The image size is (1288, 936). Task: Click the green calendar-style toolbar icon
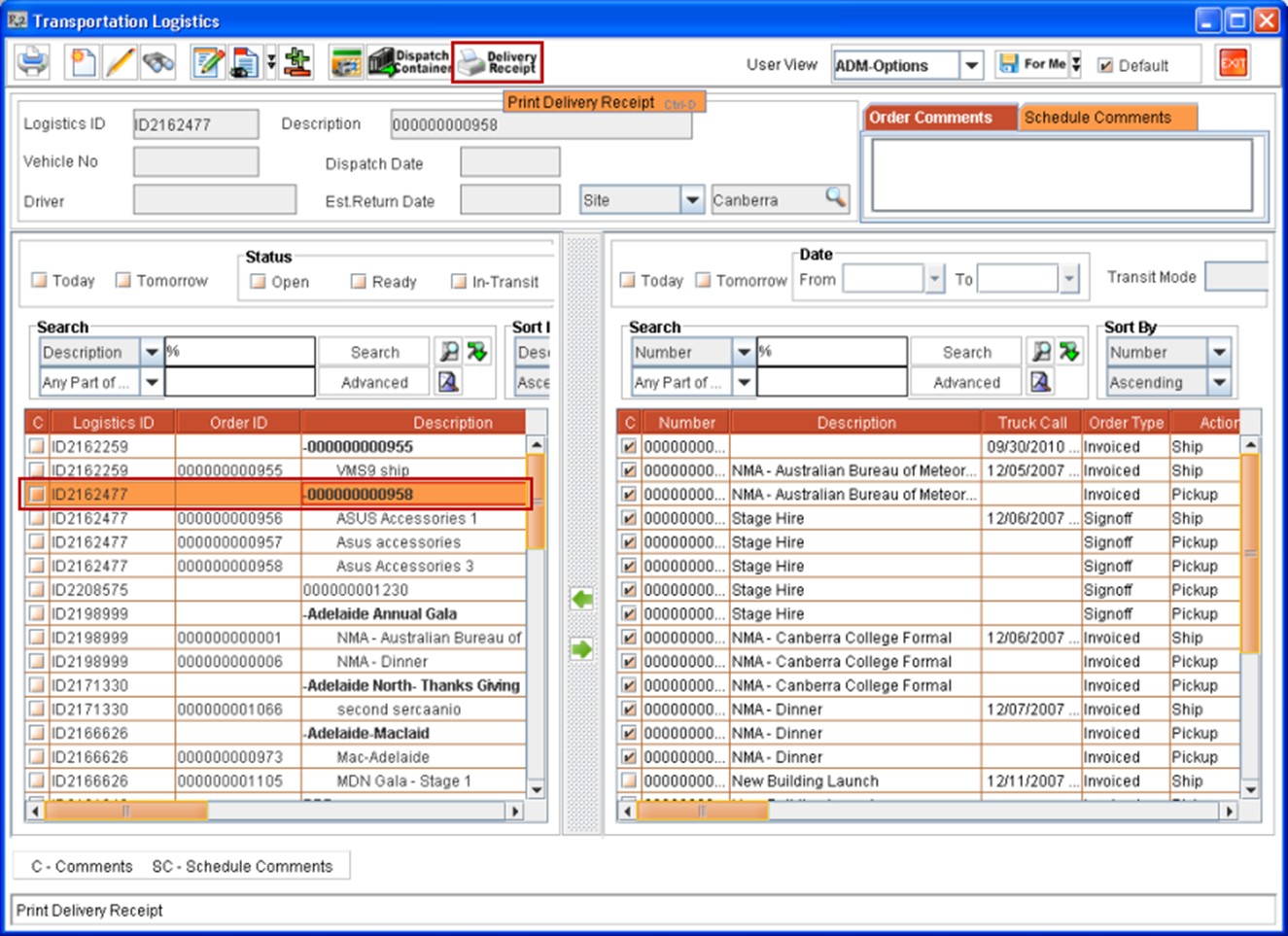pos(345,62)
